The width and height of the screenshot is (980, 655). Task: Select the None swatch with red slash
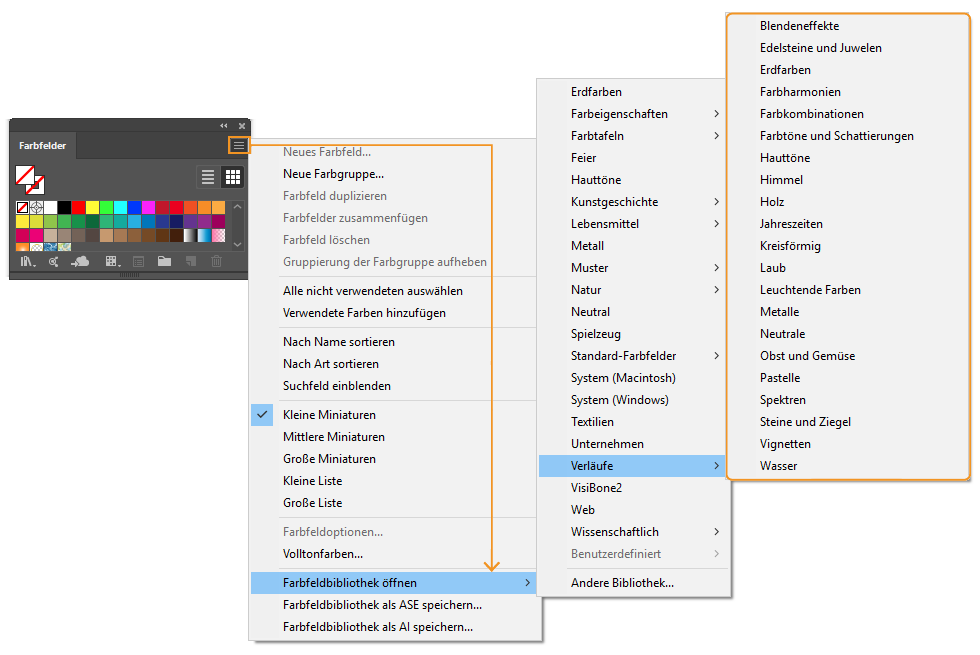pos(22,208)
